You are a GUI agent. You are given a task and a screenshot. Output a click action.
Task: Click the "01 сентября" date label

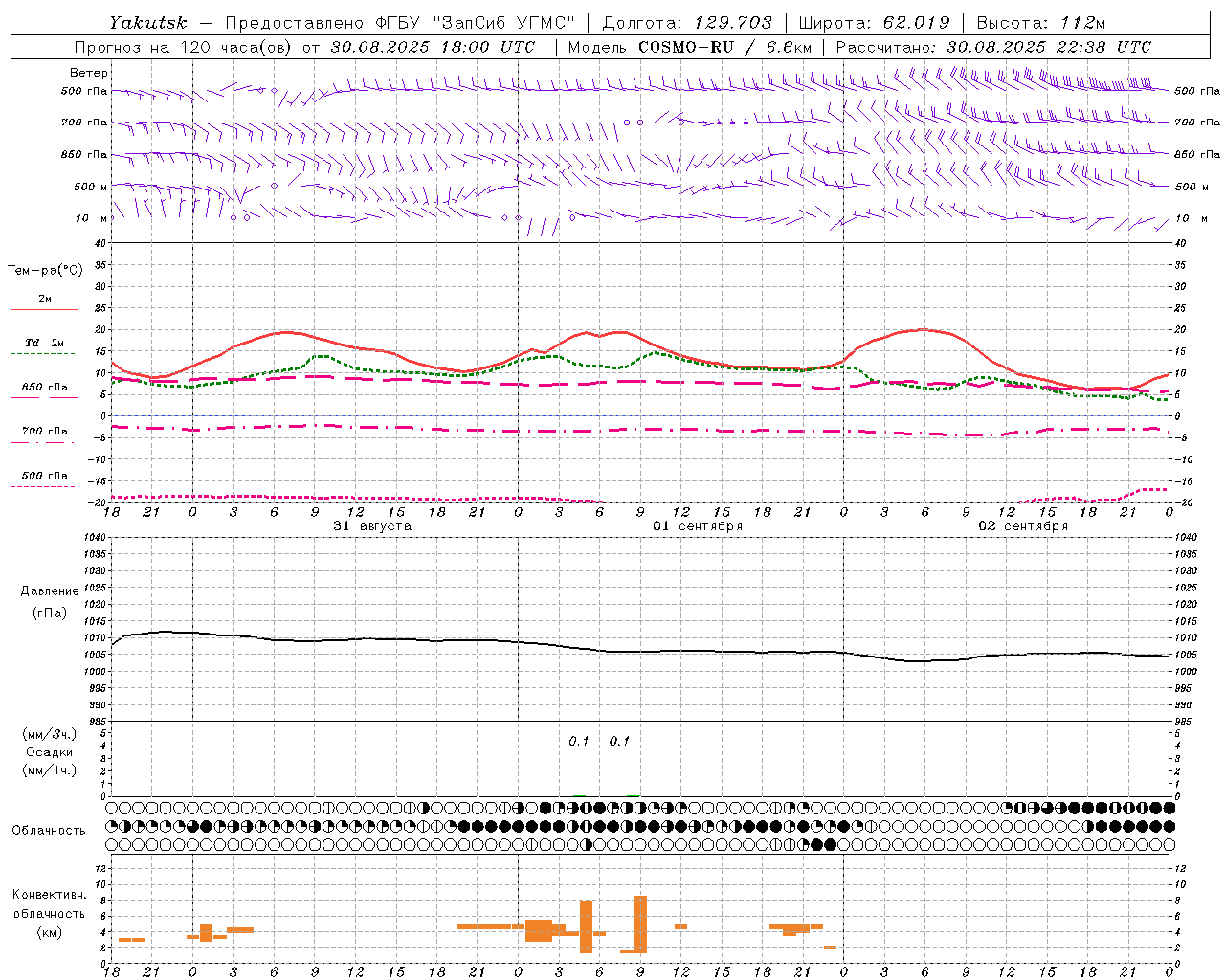(x=699, y=526)
